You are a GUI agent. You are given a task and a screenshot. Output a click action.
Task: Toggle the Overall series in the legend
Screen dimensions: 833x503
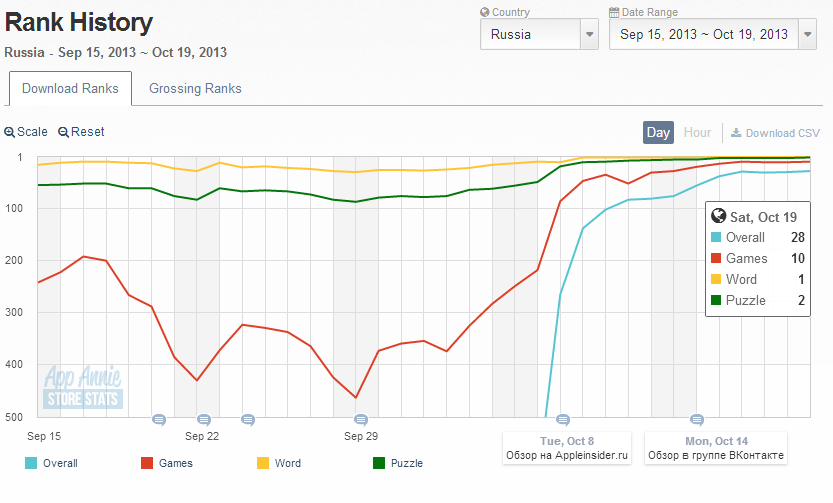click(x=52, y=463)
